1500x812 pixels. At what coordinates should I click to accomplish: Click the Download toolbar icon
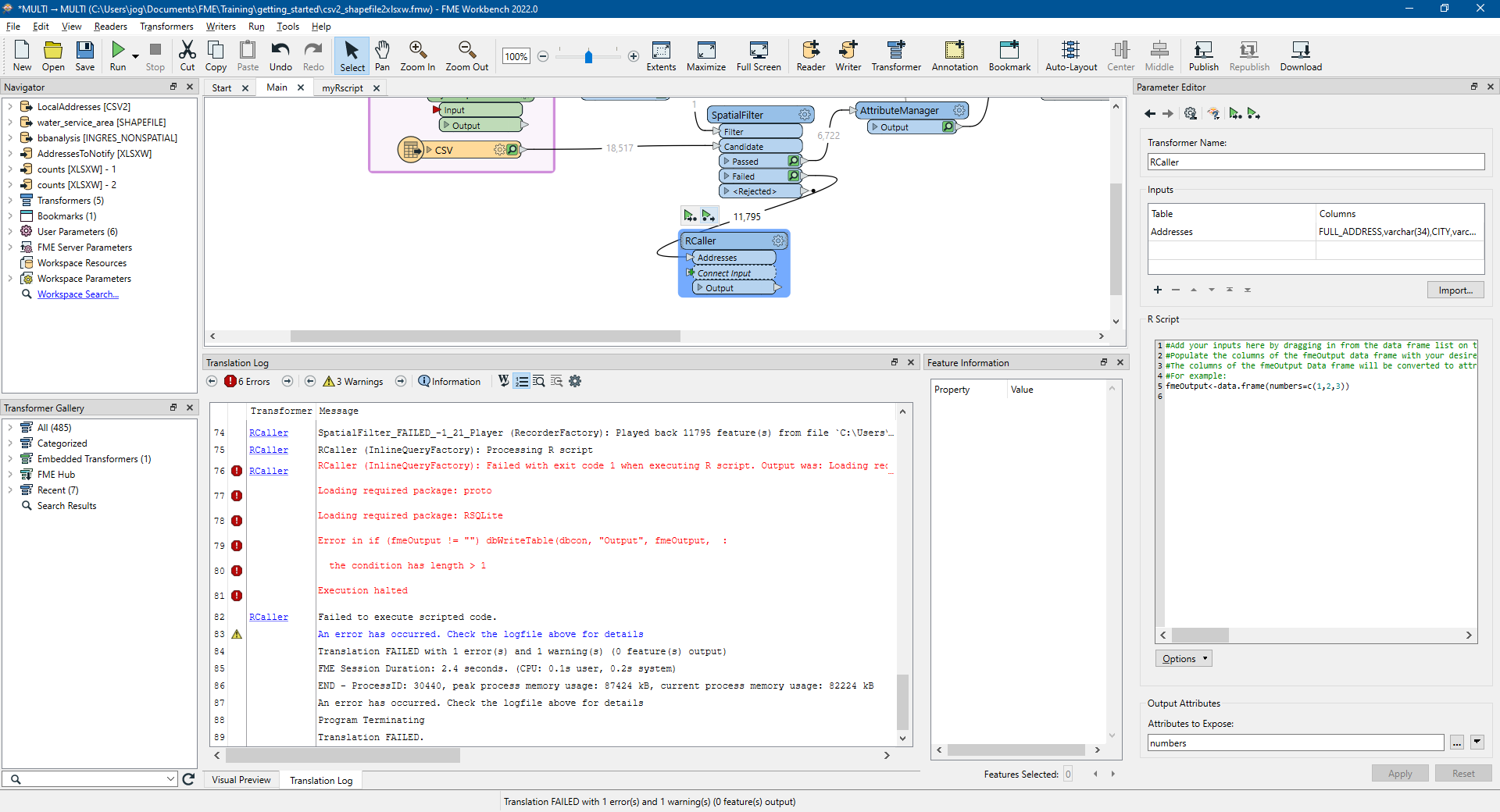point(1301,56)
